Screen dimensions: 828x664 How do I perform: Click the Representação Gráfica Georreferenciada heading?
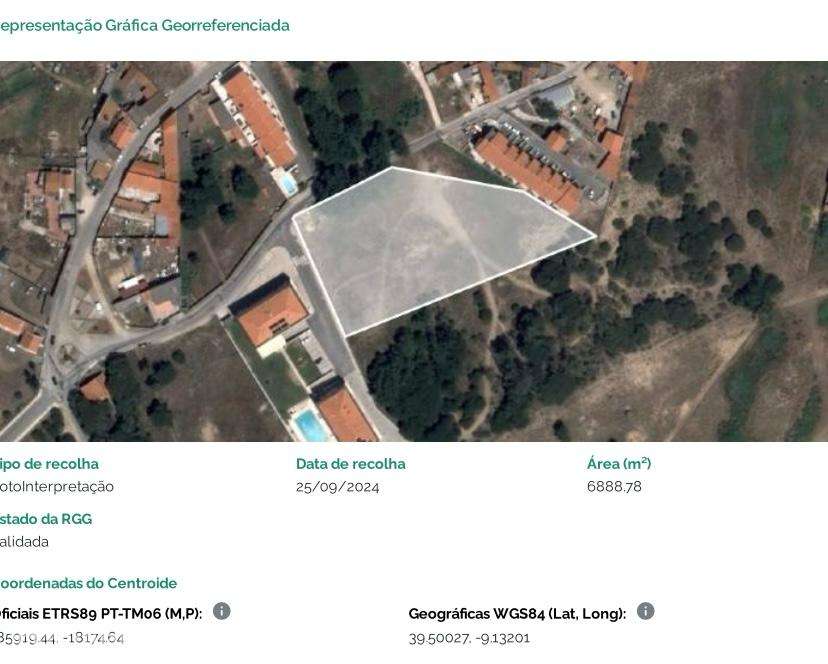point(143,25)
